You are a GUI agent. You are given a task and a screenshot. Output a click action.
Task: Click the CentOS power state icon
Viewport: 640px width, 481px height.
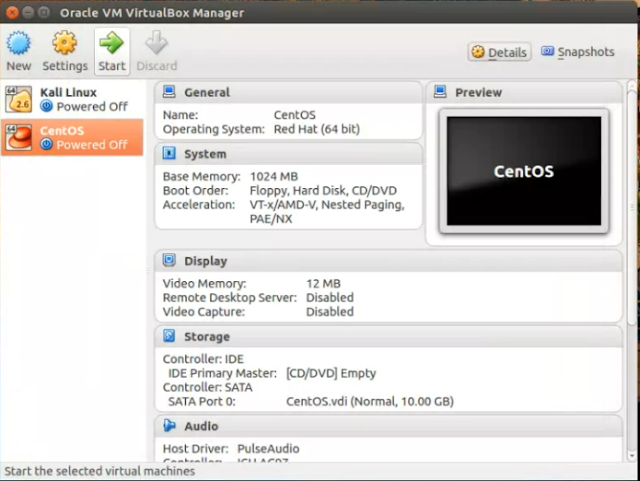click(x=47, y=145)
